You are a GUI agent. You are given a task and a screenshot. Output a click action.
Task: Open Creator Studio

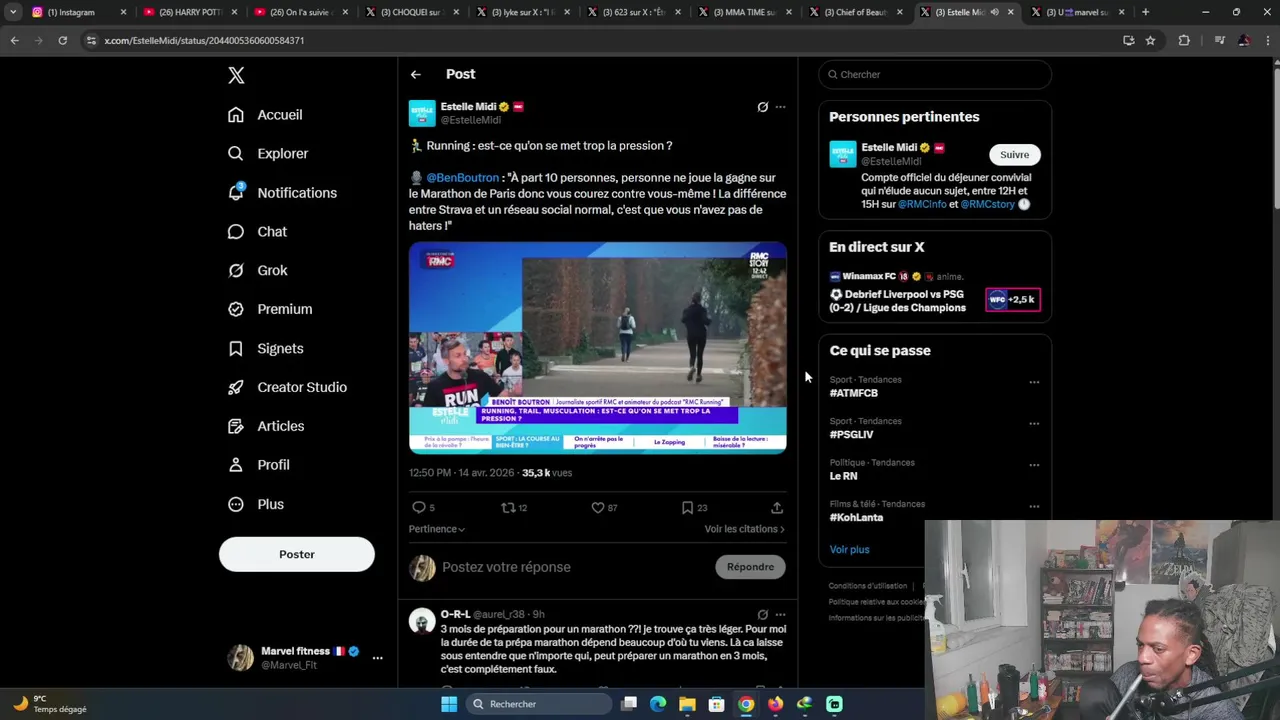(287, 388)
